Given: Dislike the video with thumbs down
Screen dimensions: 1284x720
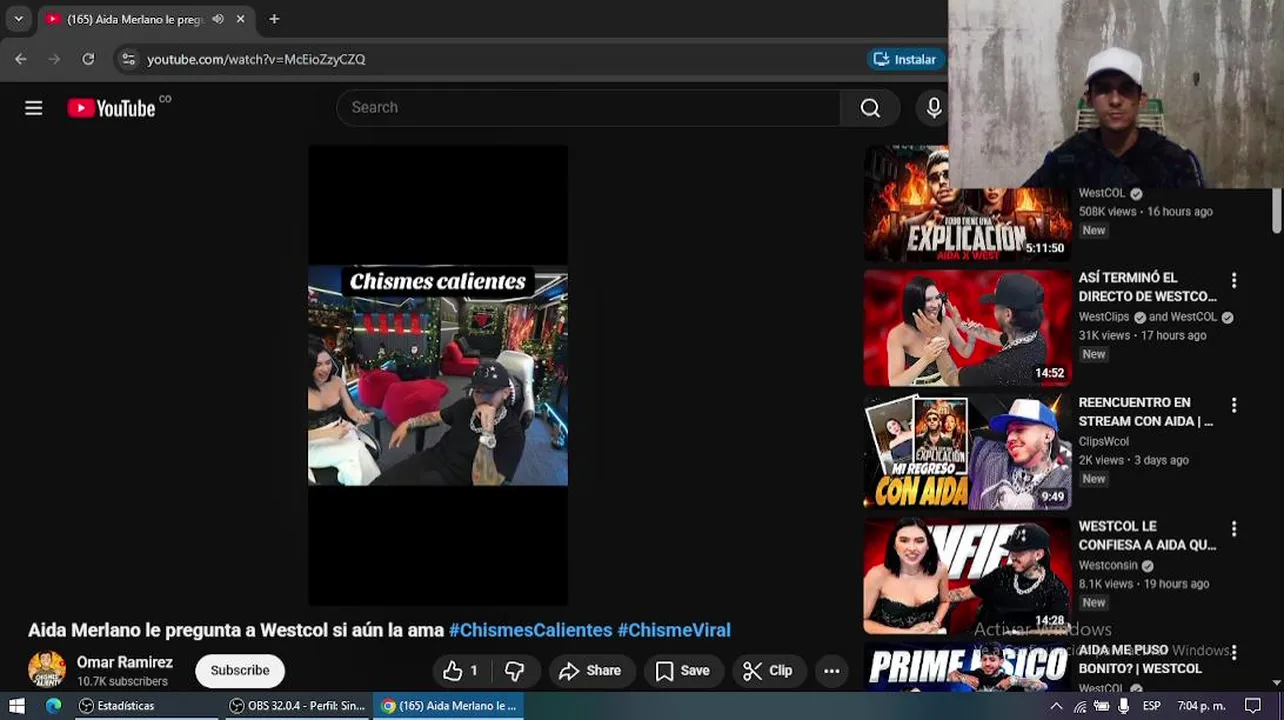Looking at the screenshot, I should tap(514, 671).
